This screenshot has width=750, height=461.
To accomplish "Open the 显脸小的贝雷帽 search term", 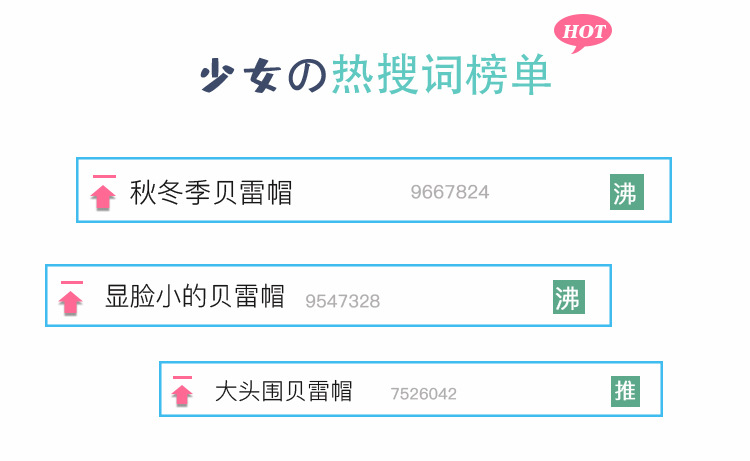I will (x=195, y=296).
